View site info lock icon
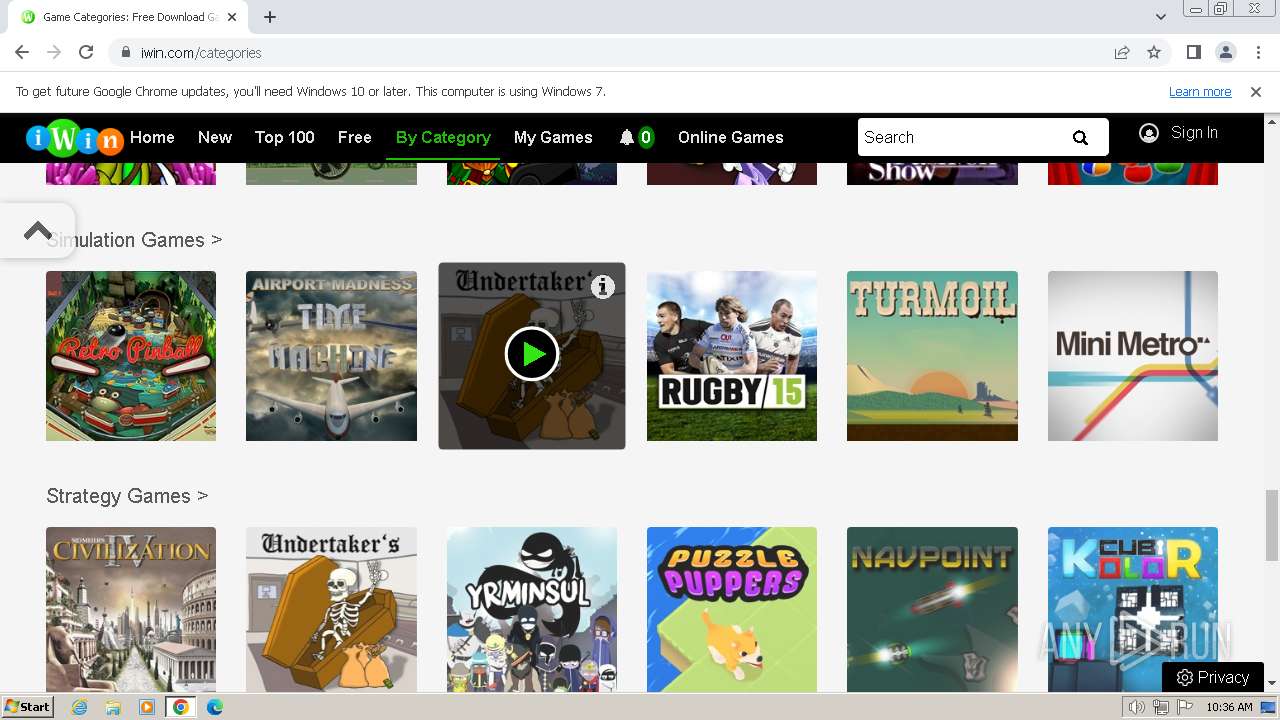This screenshot has height=720, width=1280. point(125,52)
